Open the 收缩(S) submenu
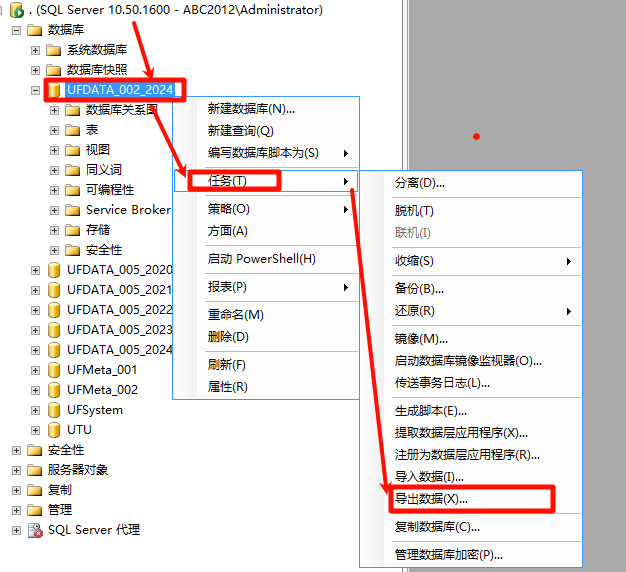Viewport: 626px width, 572px height. [x=471, y=261]
